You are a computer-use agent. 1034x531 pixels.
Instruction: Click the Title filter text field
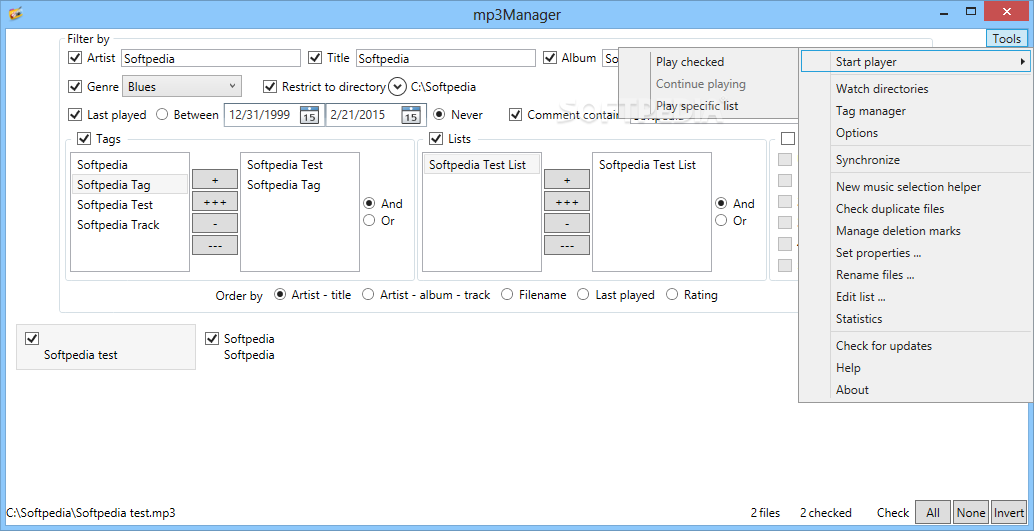[446, 58]
